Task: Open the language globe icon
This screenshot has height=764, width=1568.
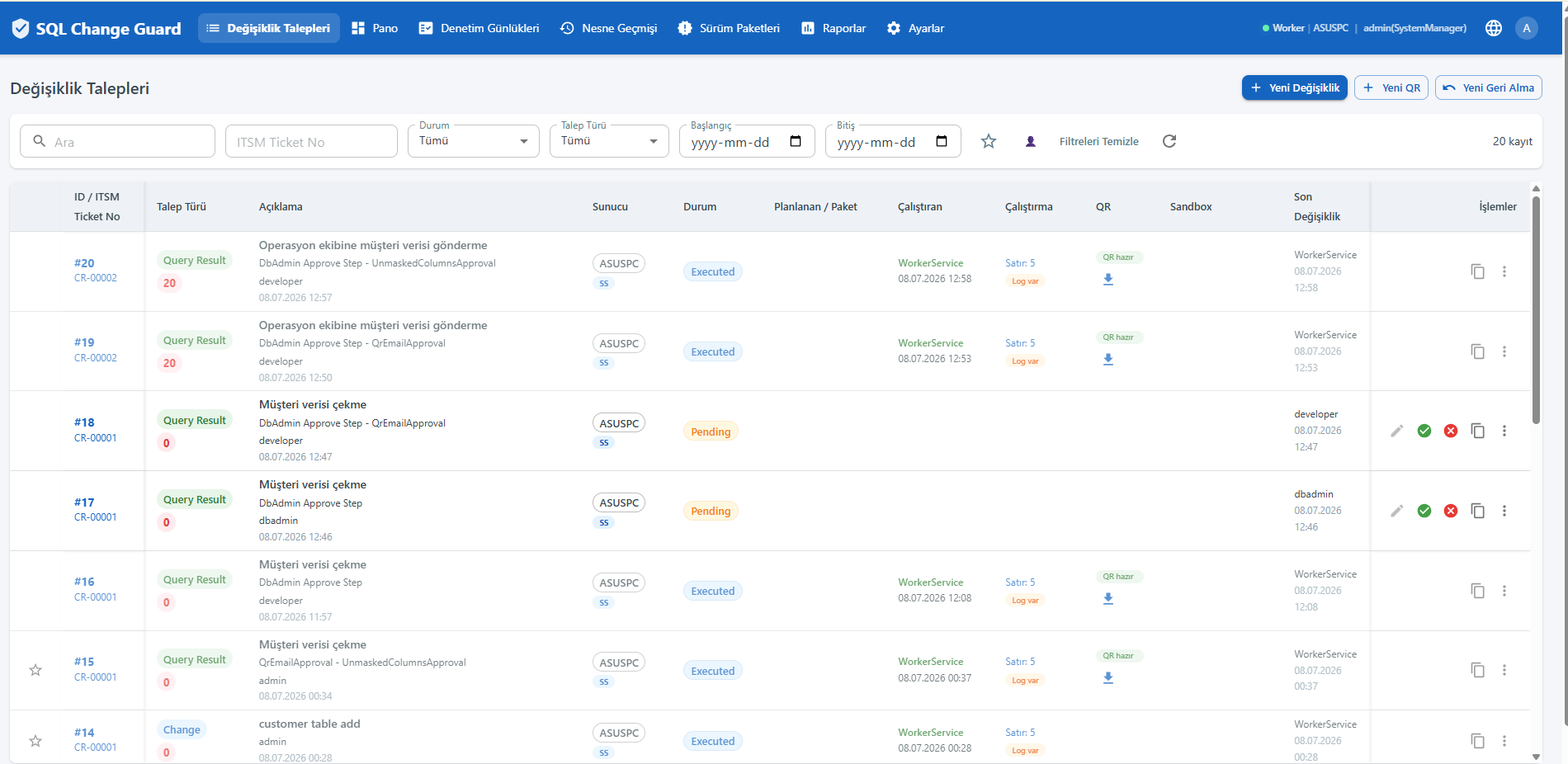Action: (1494, 28)
